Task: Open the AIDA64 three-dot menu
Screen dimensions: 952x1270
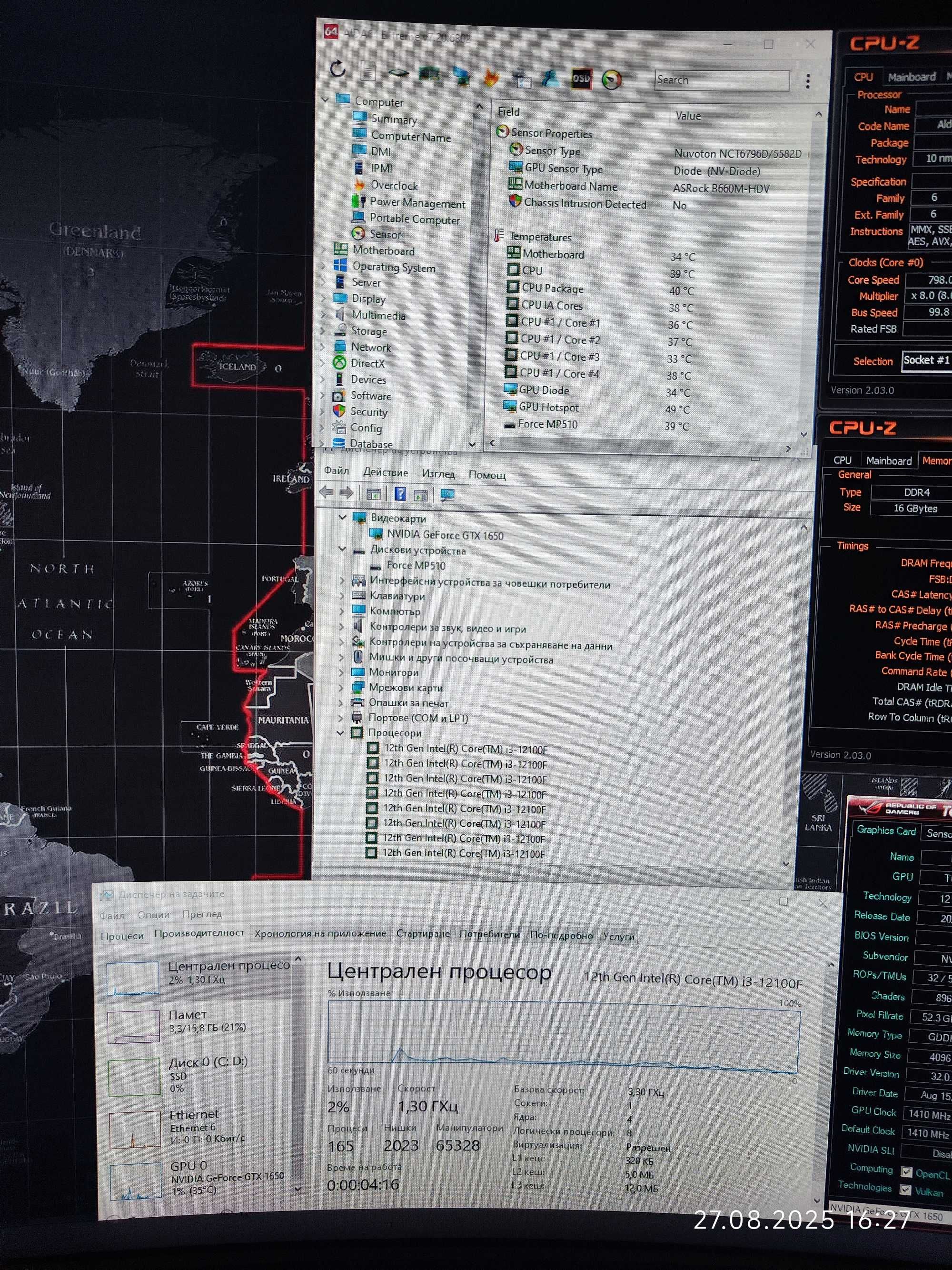Action: coord(807,81)
